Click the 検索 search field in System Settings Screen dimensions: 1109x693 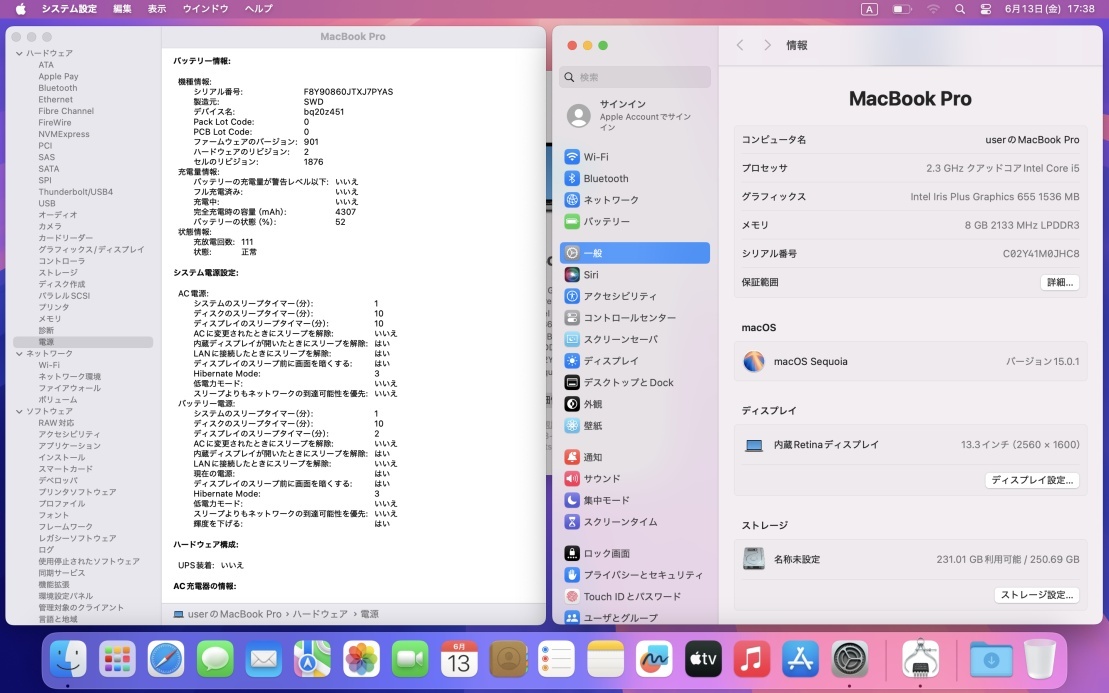pyautogui.click(x=633, y=77)
